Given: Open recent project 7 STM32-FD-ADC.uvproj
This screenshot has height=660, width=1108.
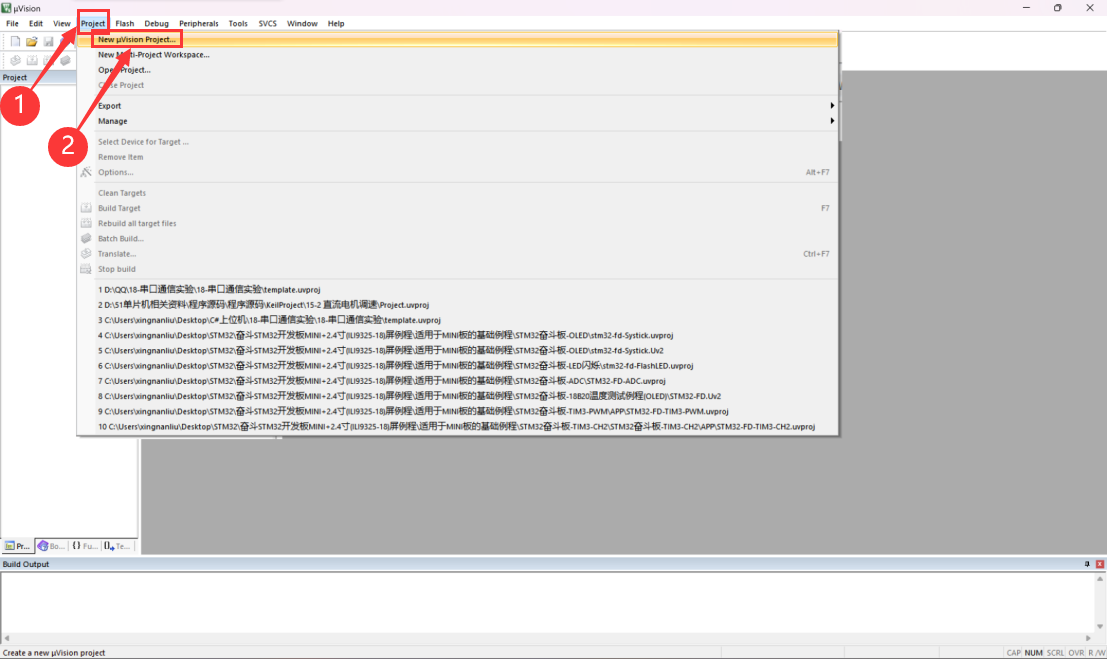Looking at the screenshot, I should coord(457,381).
